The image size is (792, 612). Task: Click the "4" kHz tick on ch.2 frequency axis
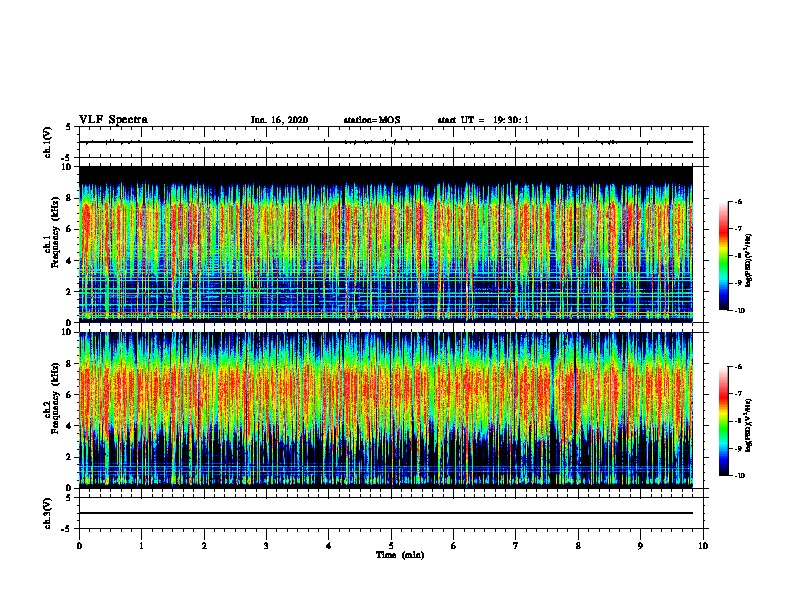click(69, 427)
